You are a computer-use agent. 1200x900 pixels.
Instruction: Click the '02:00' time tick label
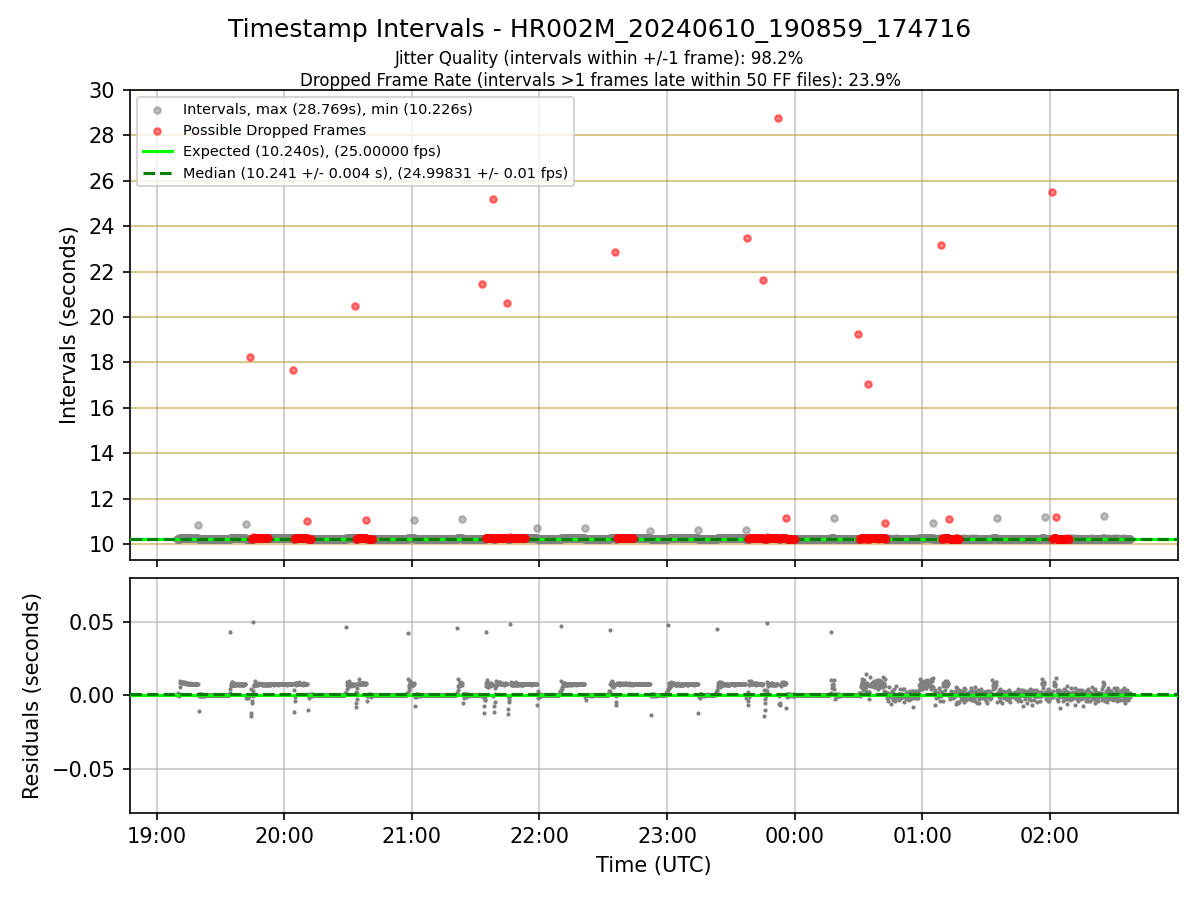pyautogui.click(x=1050, y=834)
